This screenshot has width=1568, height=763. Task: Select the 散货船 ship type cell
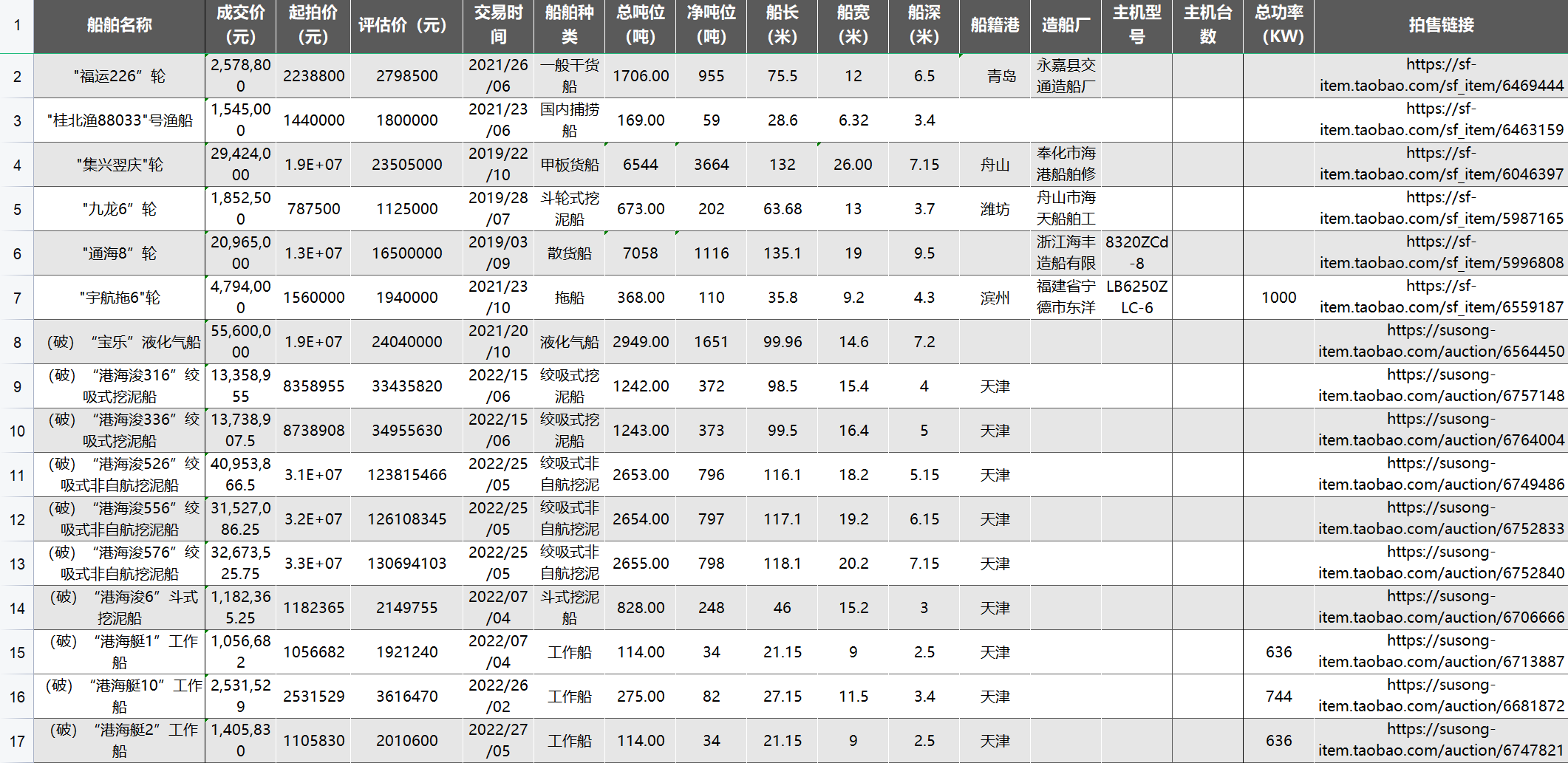[x=569, y=253]
